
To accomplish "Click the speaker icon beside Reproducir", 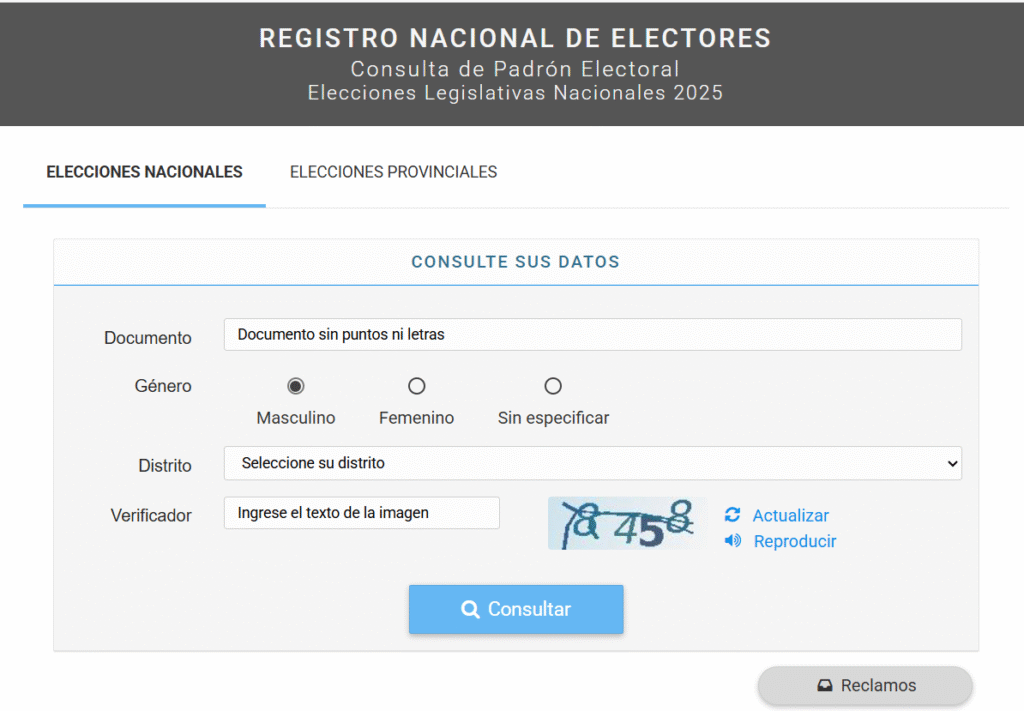I will 733,541.
